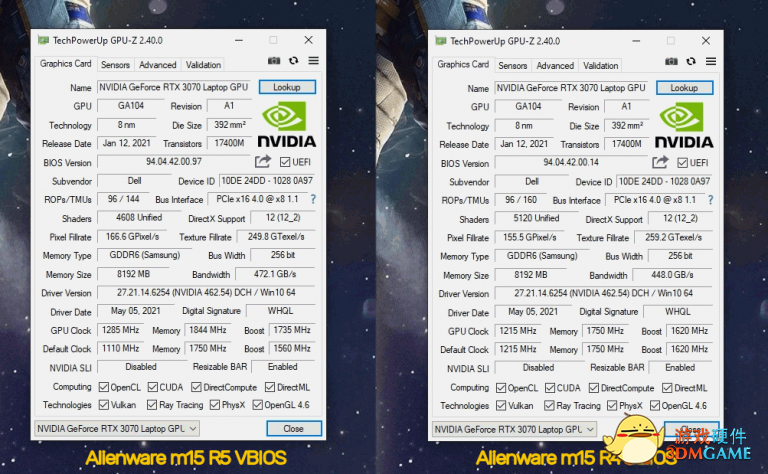Image resolution: width=768 pixels, height=474 pixels.
Task: Toggle DirectCompute checkbox in left window
Action: tap(196, 387)
